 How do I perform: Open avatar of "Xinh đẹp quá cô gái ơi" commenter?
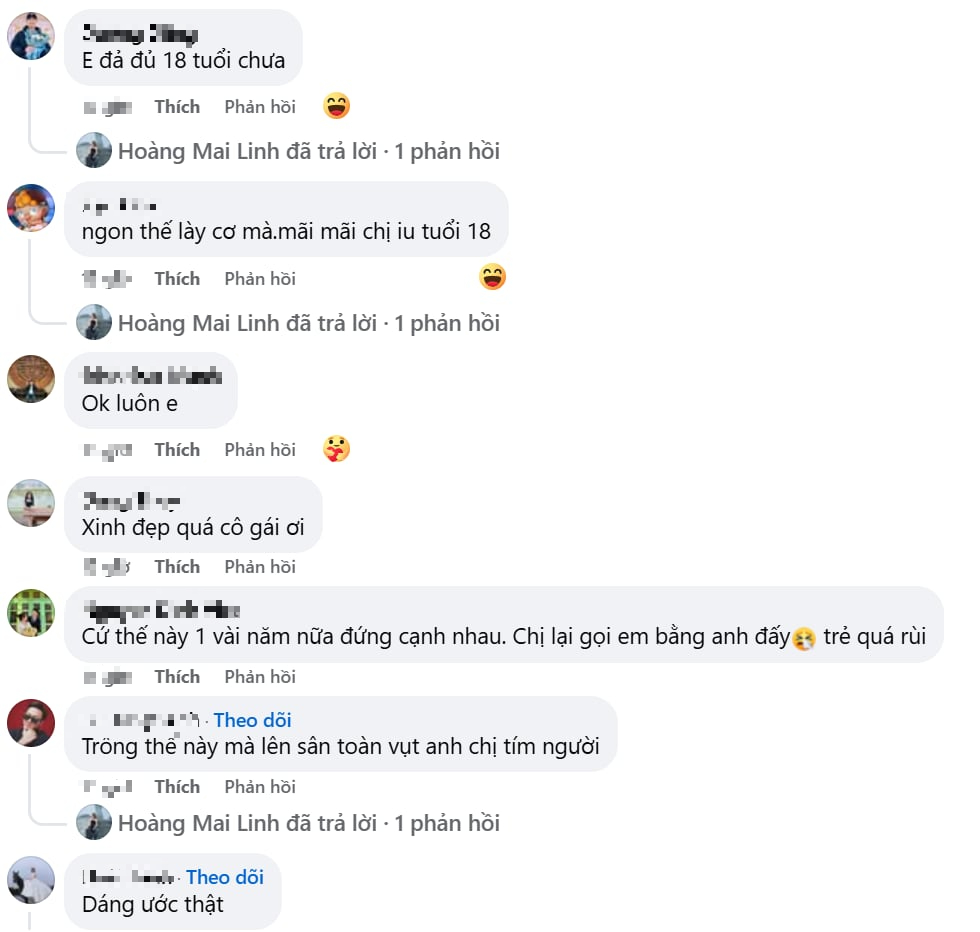tap(31, 503)
